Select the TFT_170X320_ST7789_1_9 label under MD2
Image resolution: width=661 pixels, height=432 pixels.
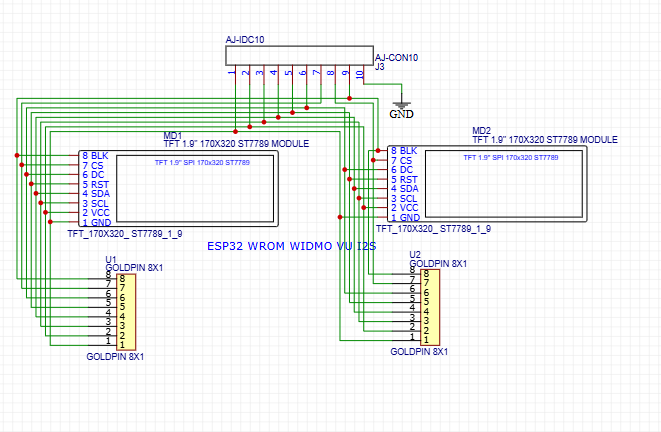coord(433,229)
